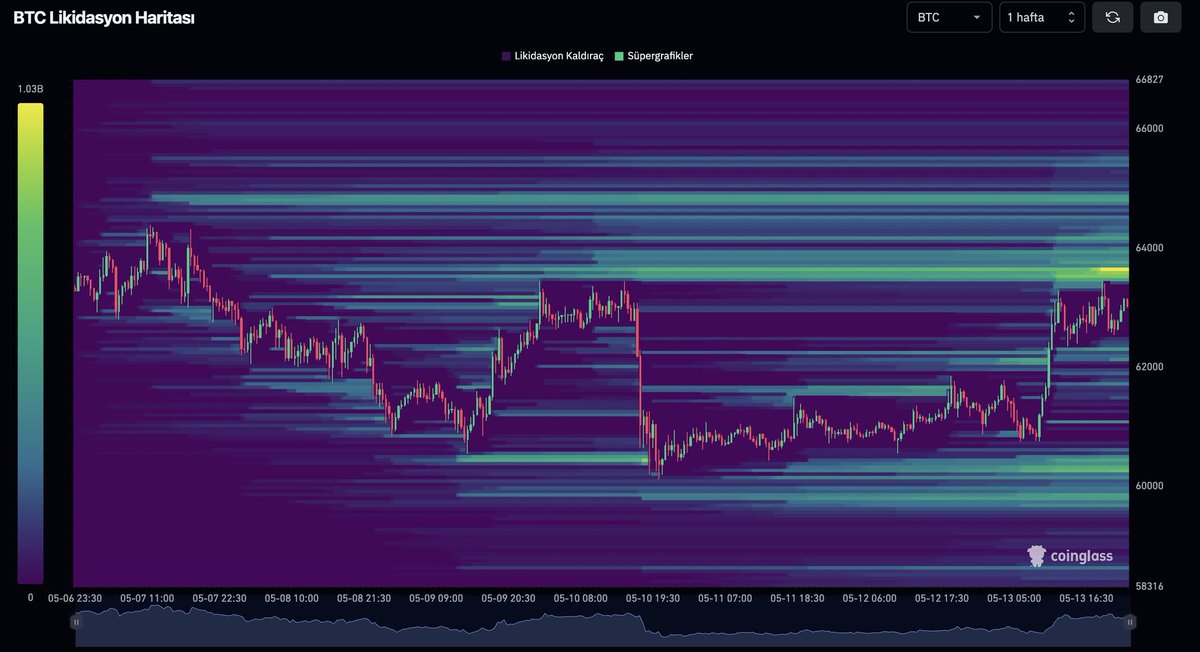Click the heatmap color scale bar
The image size is (1200, 652).
30,343
